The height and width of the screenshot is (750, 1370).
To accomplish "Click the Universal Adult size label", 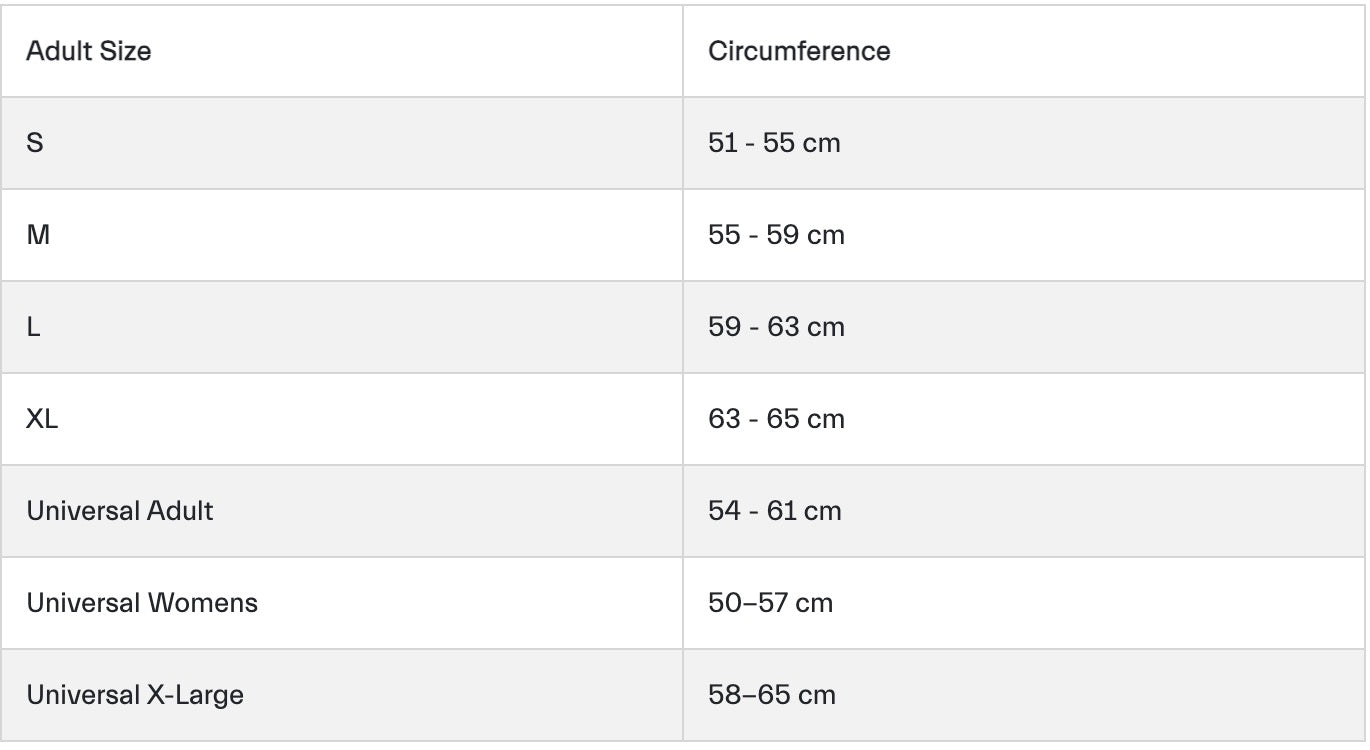I will pos(120,511).
